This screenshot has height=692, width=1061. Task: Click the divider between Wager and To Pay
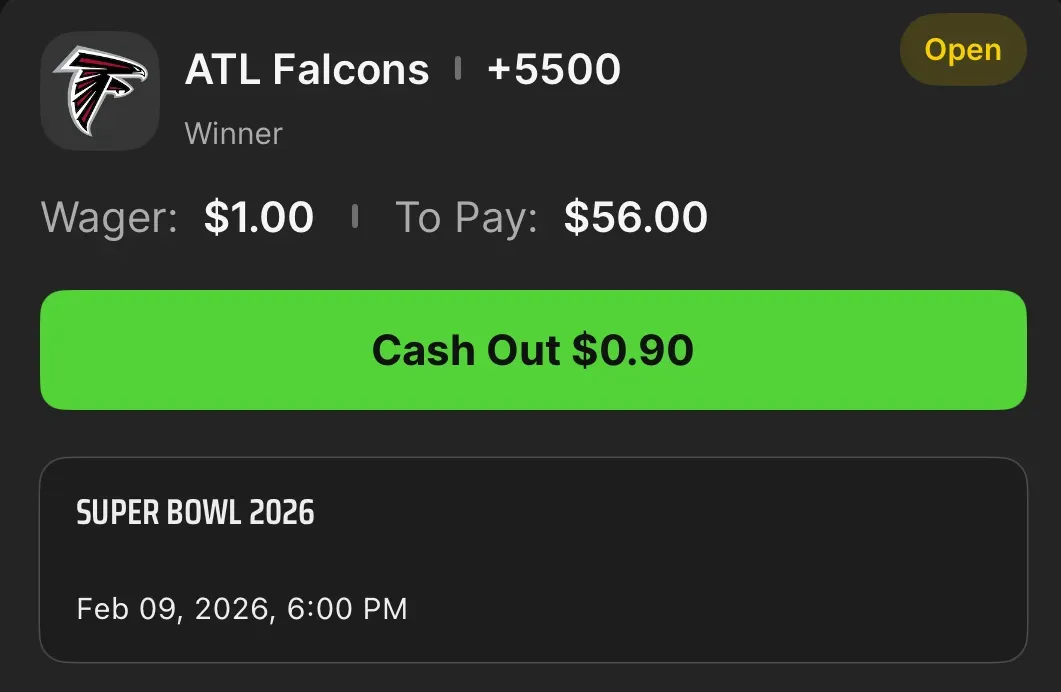[x=355, y=216]
